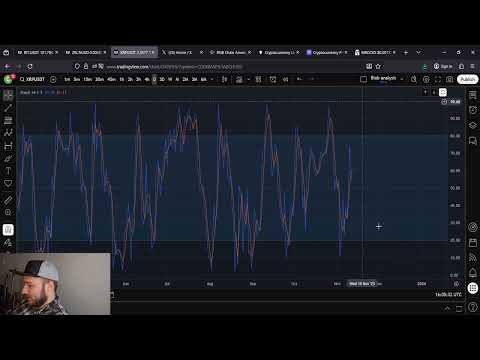Open the Calendar panel
Image resolution: width=480 pixels, height=360 pixels.
click(x=473, y=242)
